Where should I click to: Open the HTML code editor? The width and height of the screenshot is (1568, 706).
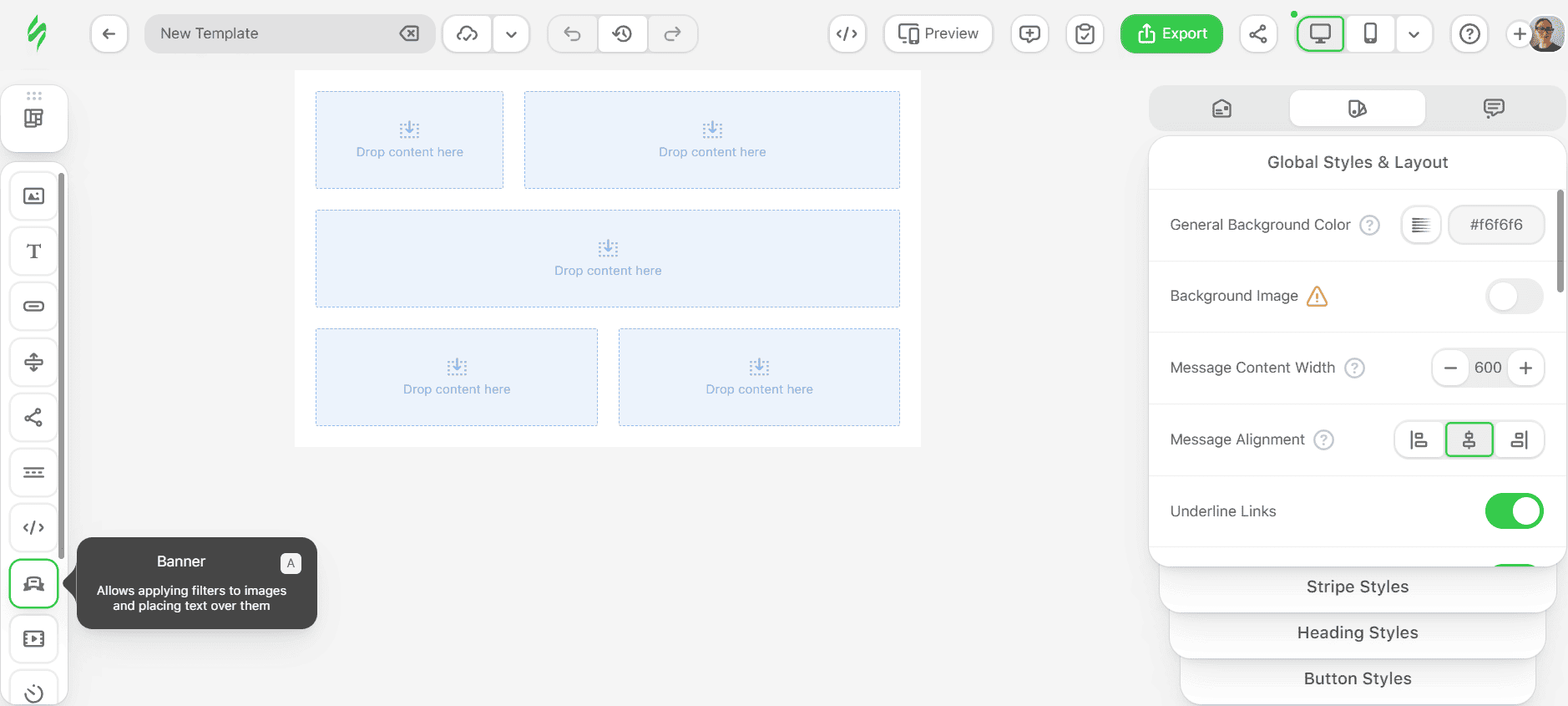(x=847, y=33)
